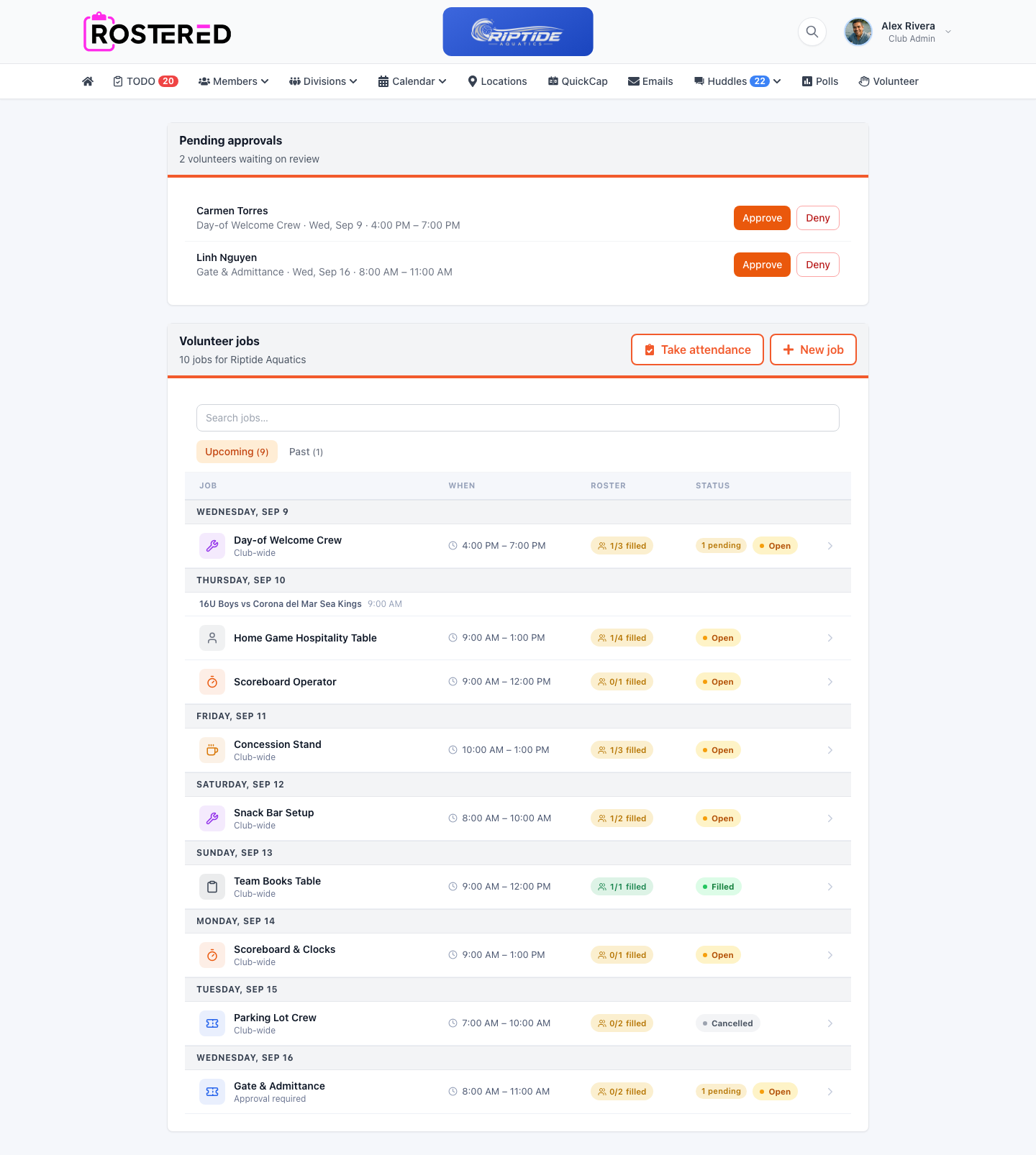
Task: Open the Riptide Aquatics club logo
Action: [518, 32]
